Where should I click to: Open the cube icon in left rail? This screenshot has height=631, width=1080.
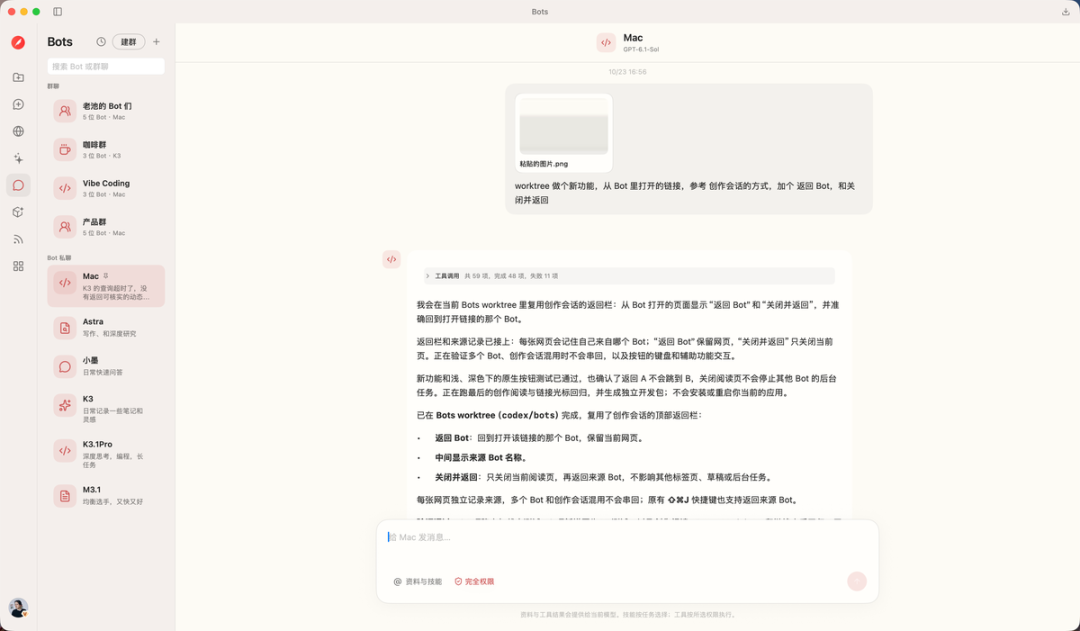pyautogui.click(x=19, y=212)
